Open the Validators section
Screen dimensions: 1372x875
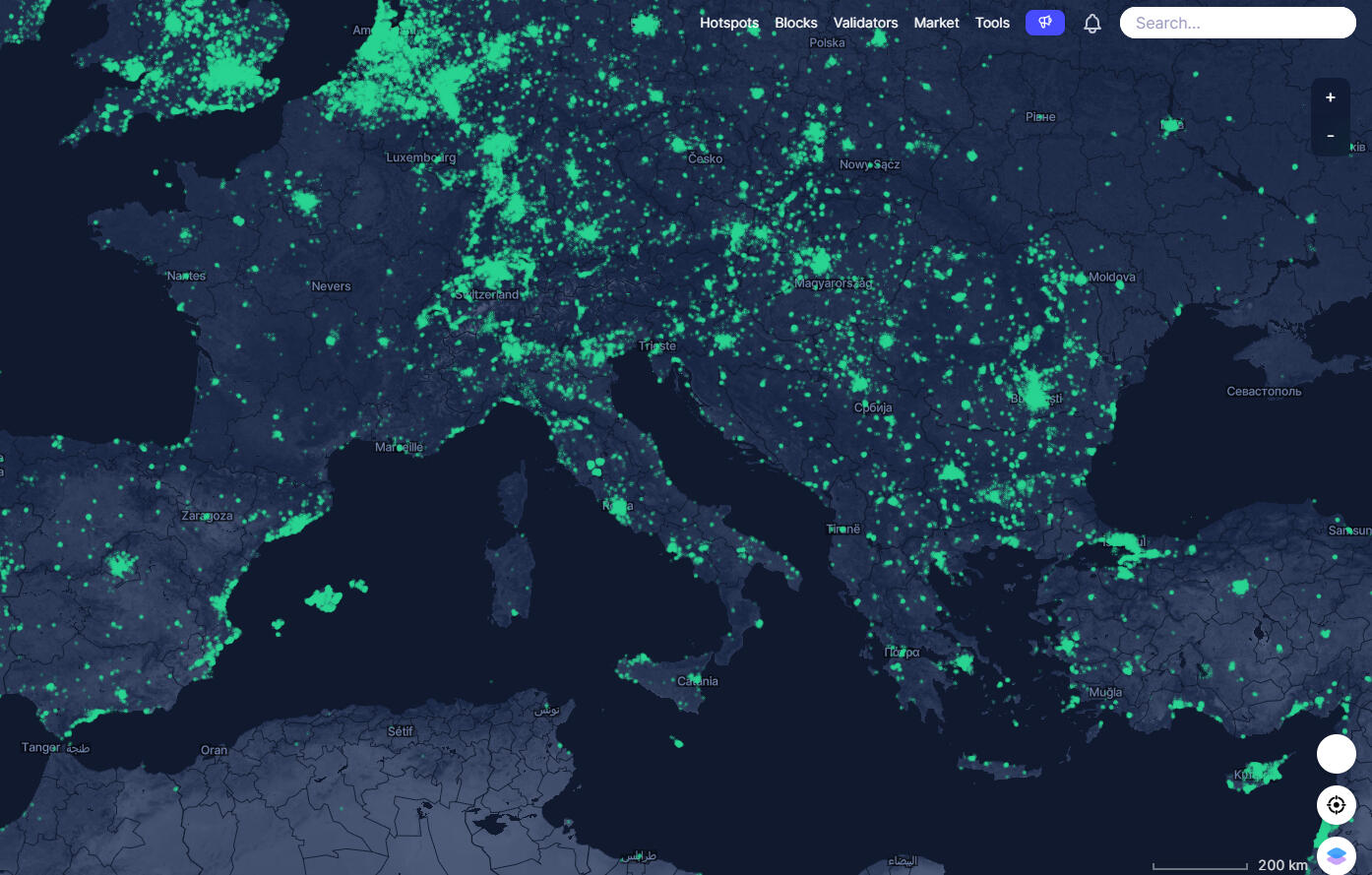pyautogui.click(x=865, y=23)
